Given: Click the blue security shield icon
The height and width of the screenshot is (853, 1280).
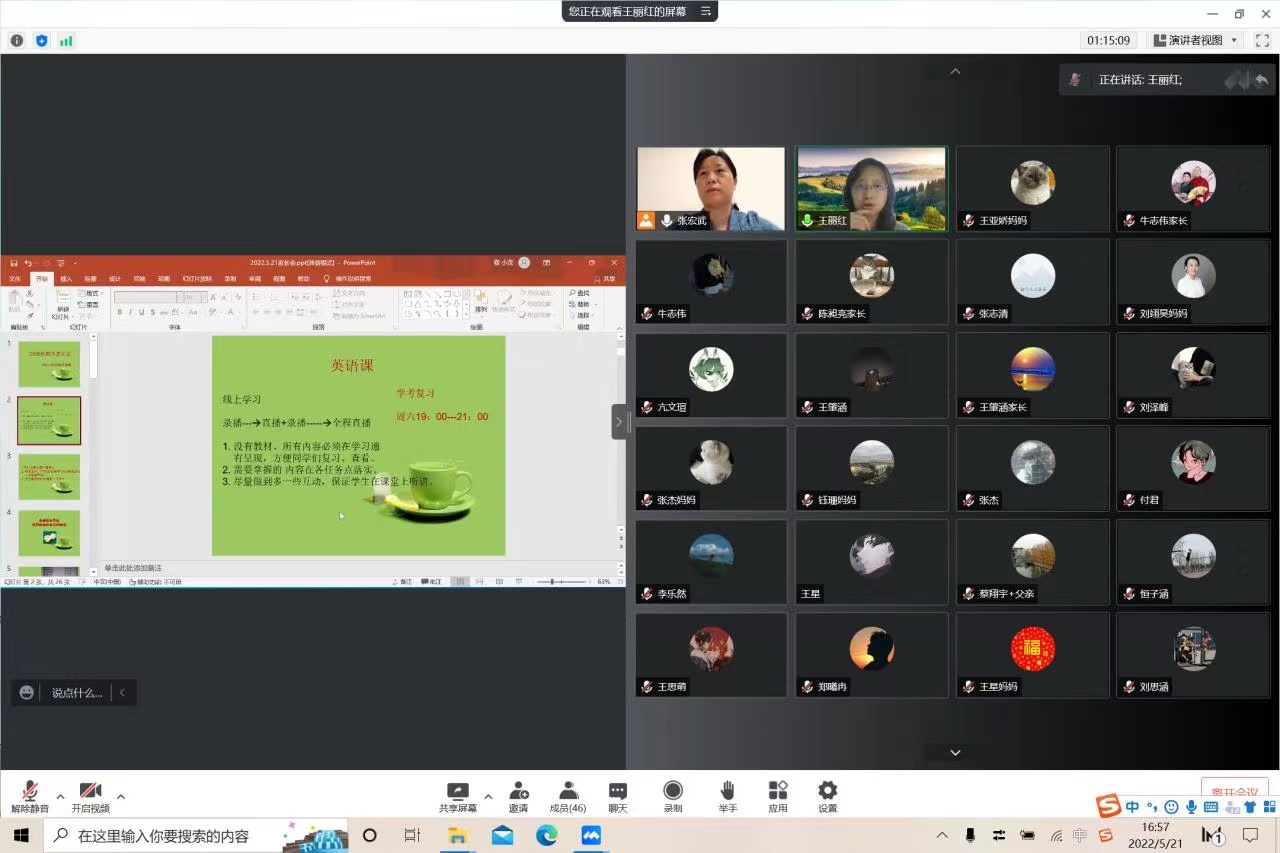Looking at the screenshot, I should pos(41,41).
